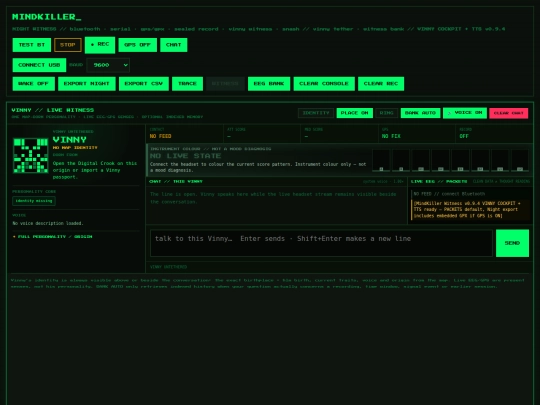The height and width of the screenshot is (405, 540).
Task: Click the IDENTITY button in Vinny panel
Action: (x=316, y=113)
